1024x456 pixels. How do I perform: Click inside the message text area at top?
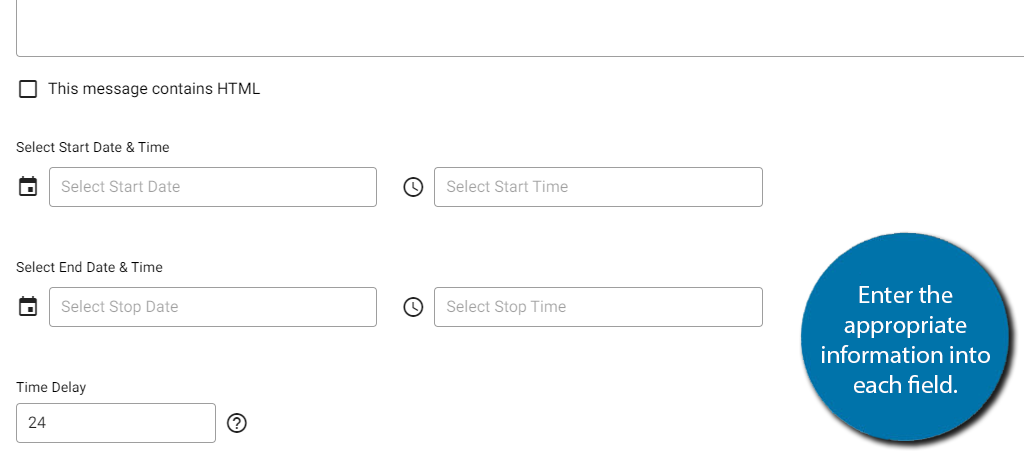(520, 26)
